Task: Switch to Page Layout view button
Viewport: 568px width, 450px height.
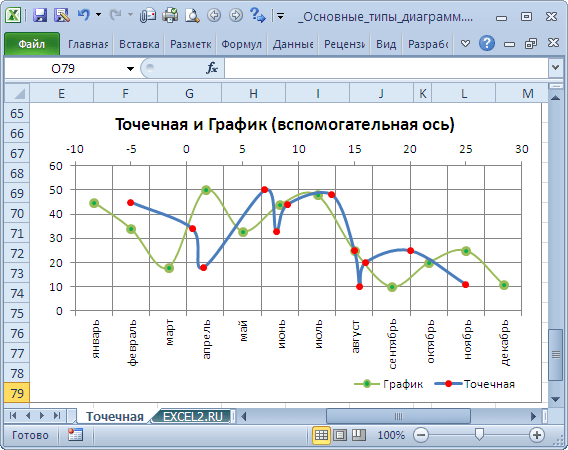Action: (x=340, y=435)
